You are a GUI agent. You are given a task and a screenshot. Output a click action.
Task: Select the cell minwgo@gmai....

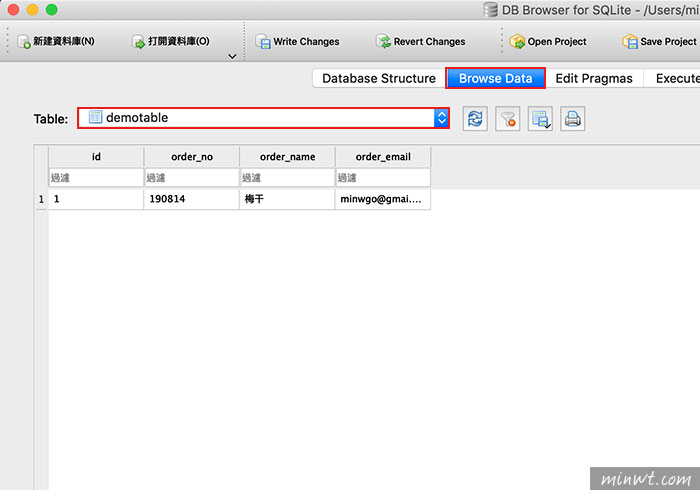click(383, 199)
